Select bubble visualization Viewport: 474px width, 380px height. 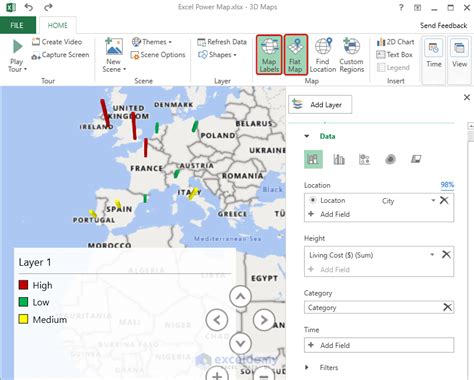point(364,159)
